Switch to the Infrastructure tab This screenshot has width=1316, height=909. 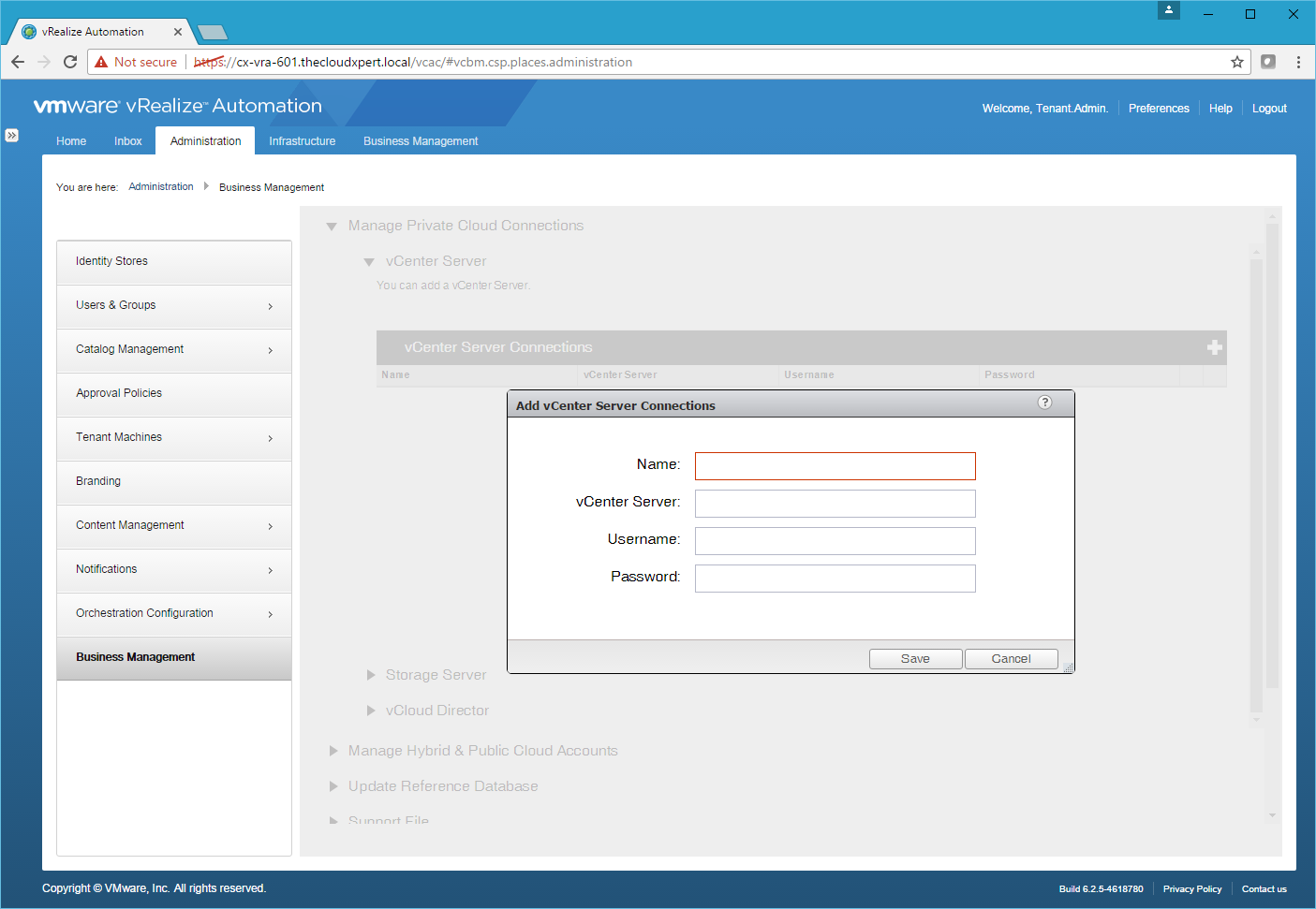coord(302,141)
